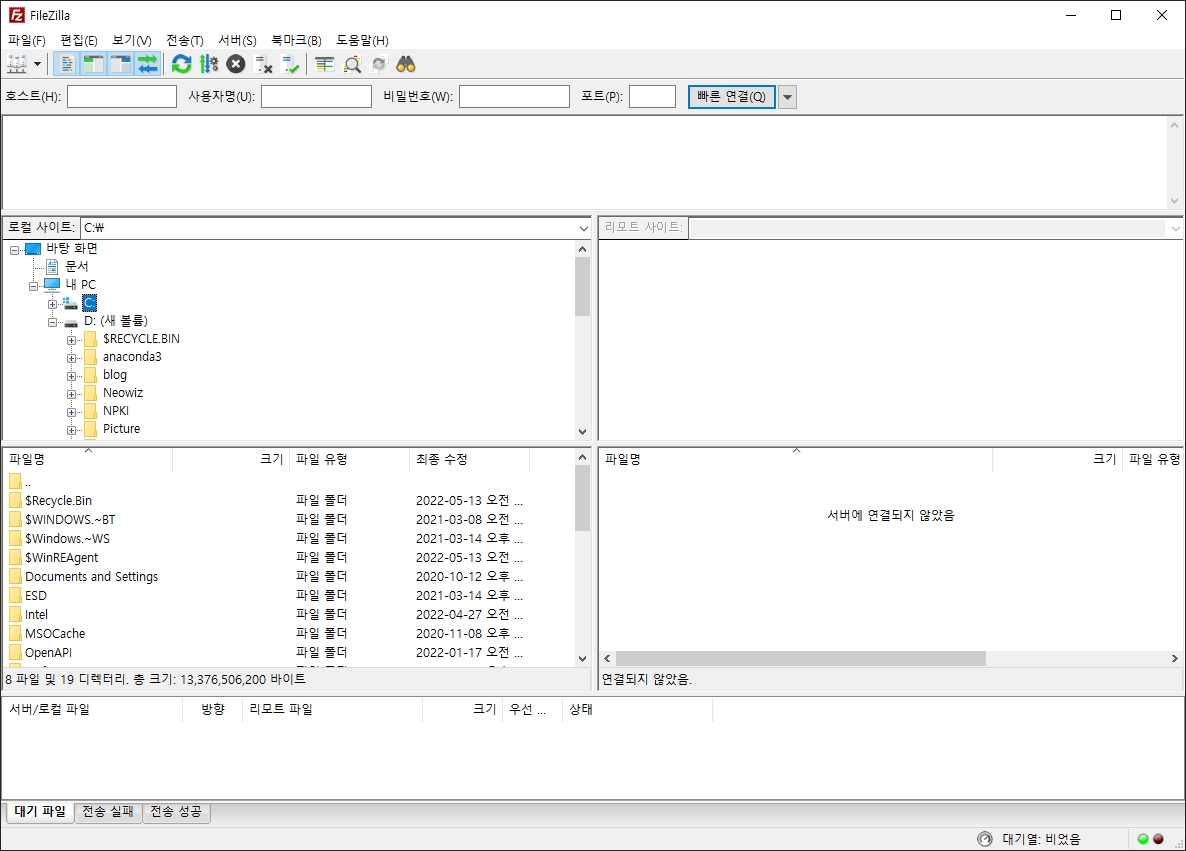This screenshot has height=851, width=1186.
Task: Toggle the message log display
Action: point(67,64)
